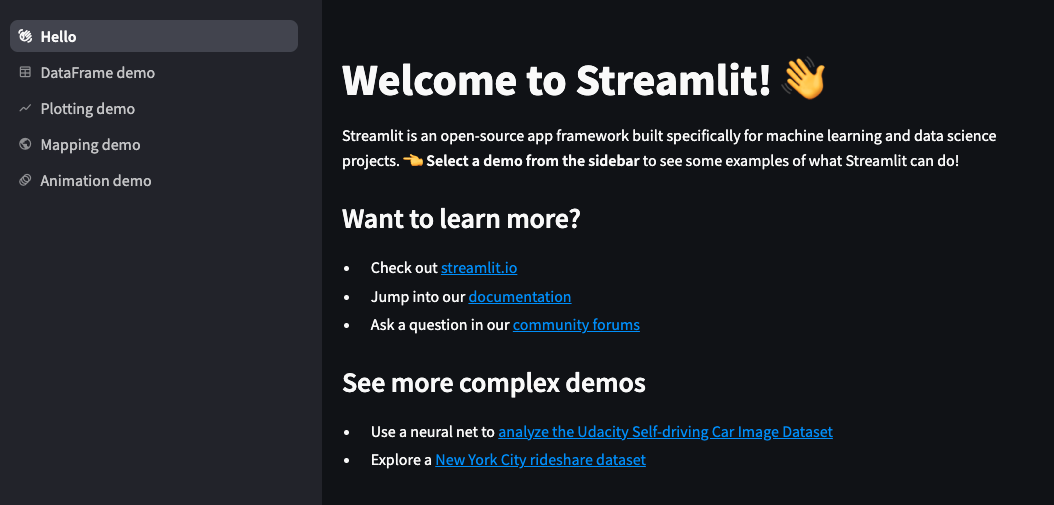Open the documentation link
Image resolution: width=1054 pixels, height=505 pixels.
click(x=520, y=297)
